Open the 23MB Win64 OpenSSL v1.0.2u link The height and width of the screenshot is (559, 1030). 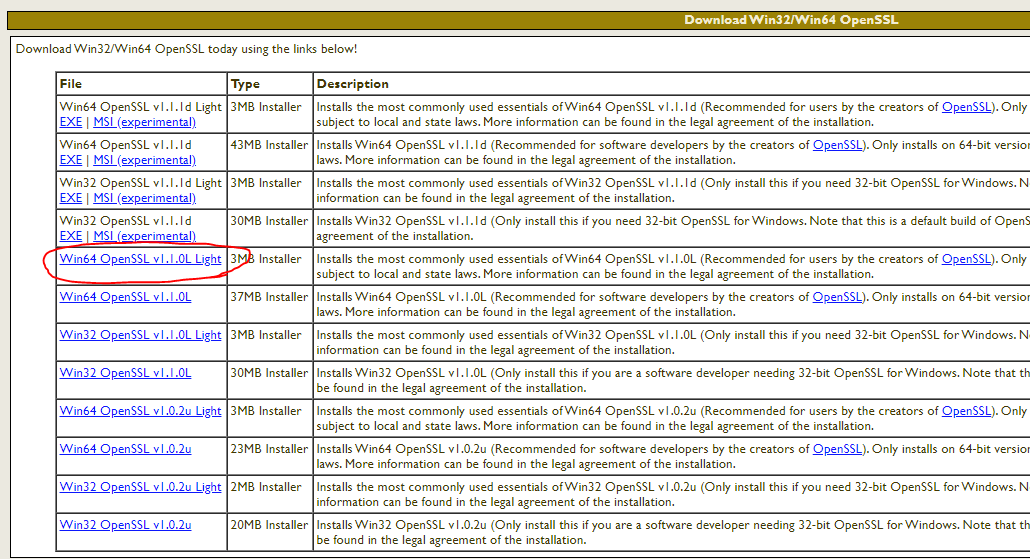(x=125, y=449)
